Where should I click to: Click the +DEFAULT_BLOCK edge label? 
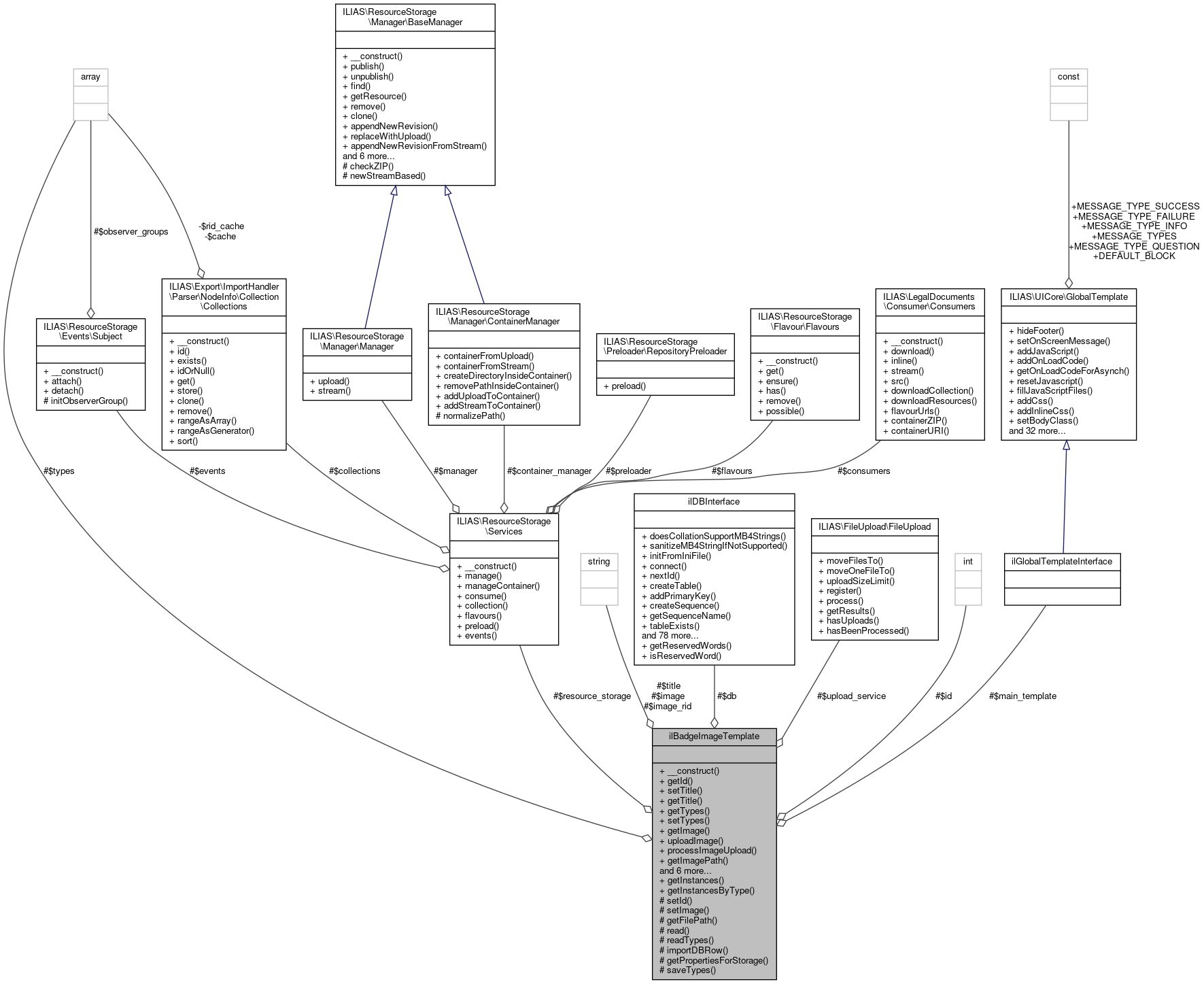[x=1134, y=256]
